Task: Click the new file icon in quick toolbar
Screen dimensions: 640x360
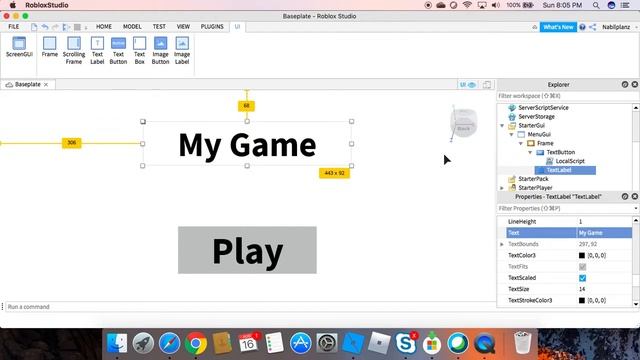Action: pos(34,27)
